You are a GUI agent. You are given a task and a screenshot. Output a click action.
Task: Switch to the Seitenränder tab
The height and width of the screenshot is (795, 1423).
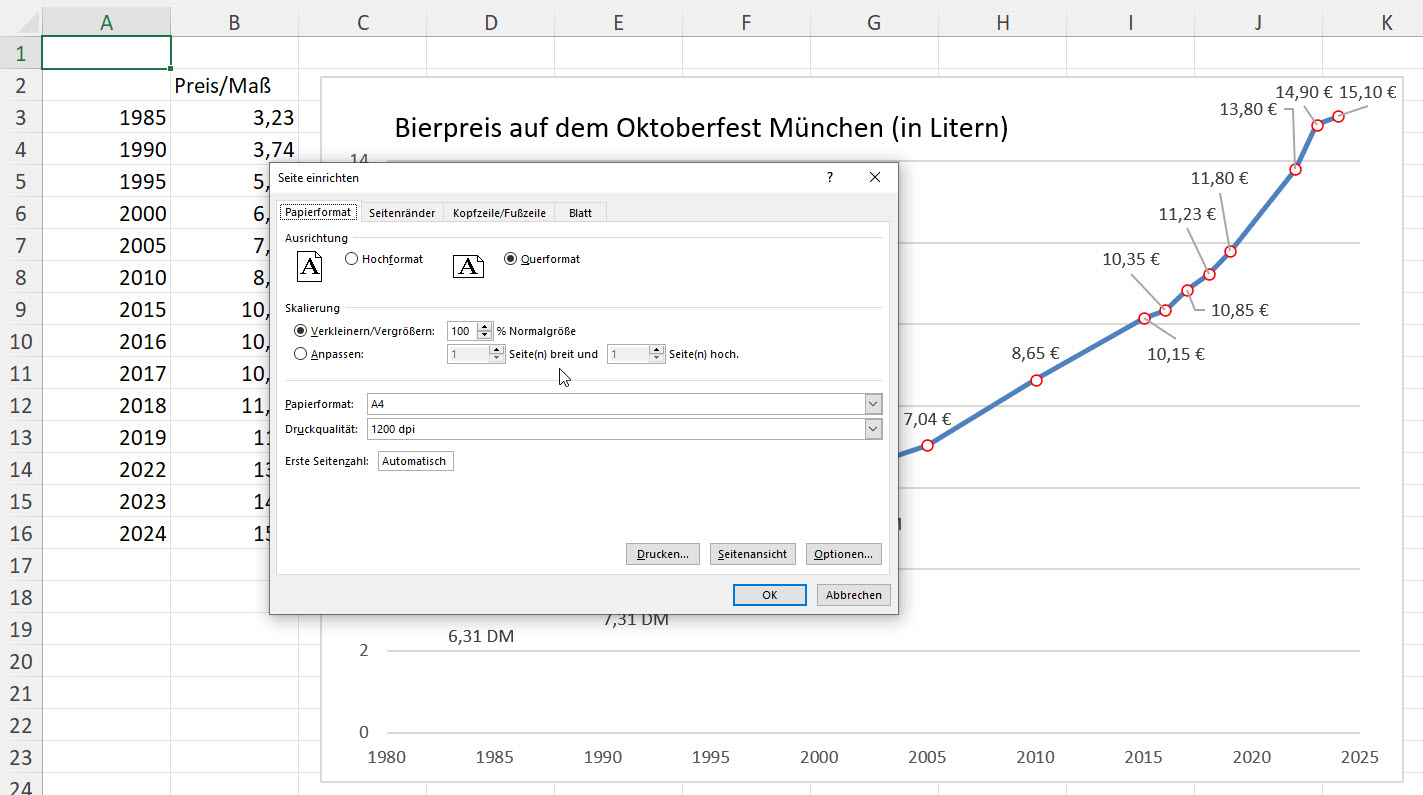pos(401,213)
